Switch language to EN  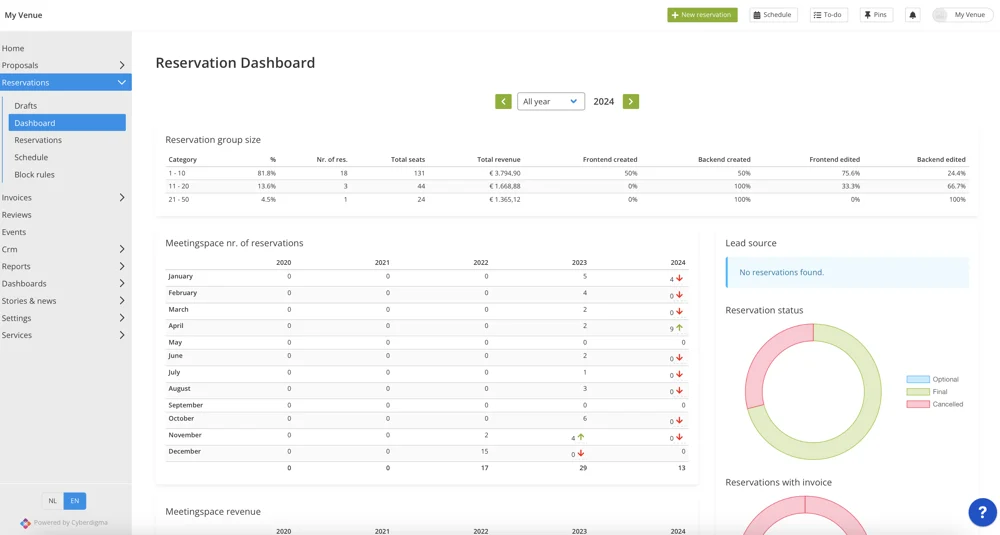pos(75,501)
